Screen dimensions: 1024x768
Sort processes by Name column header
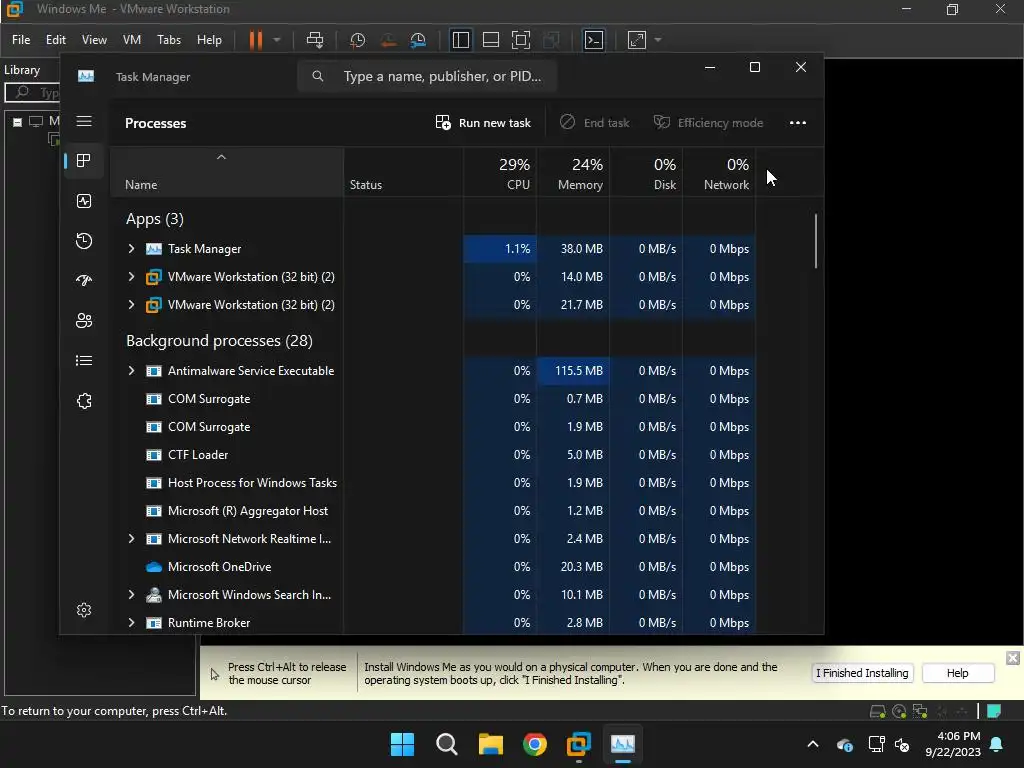pos(226,172)
